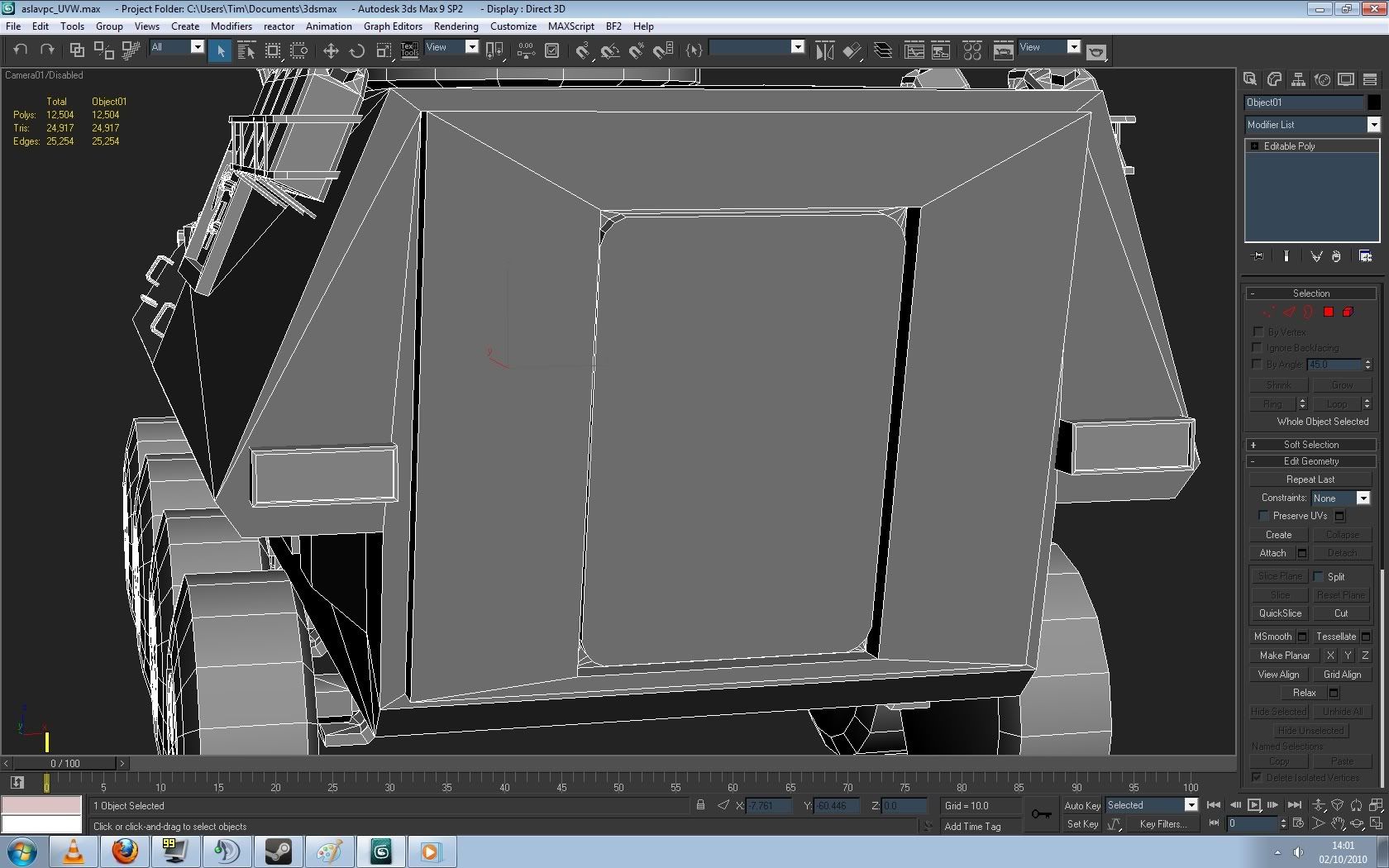The width and height of the screenshot is (1389, 868).
Task: Select the Move tool in the toolbar
Action: pyautogui.click(x=331, y=51)
